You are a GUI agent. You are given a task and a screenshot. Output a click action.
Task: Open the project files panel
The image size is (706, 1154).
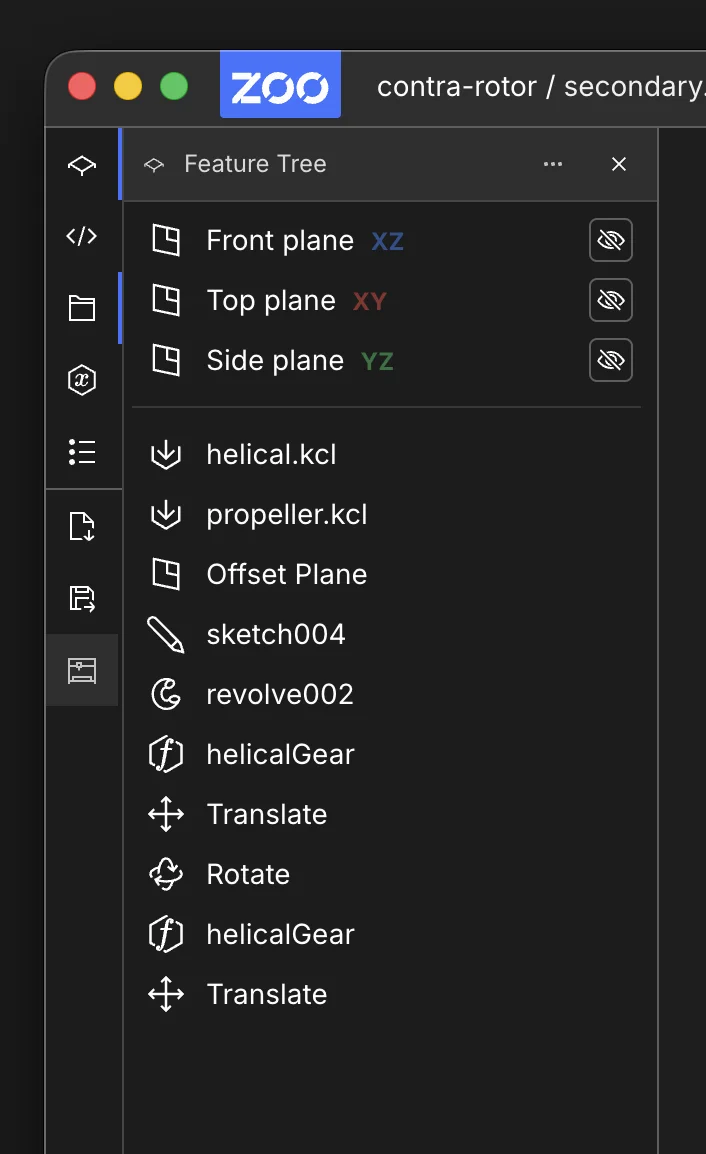tap(84, 308)
